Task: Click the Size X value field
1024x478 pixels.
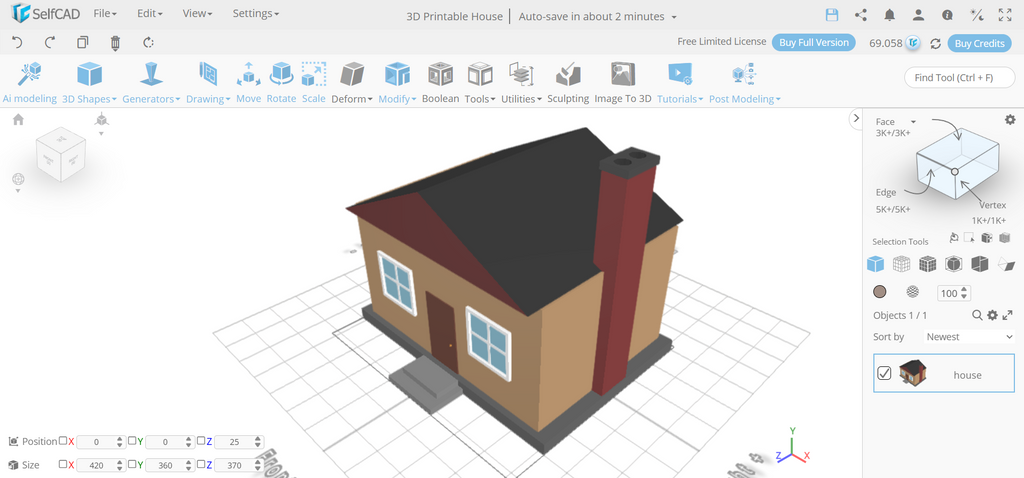Action: (x=101, y=466)
